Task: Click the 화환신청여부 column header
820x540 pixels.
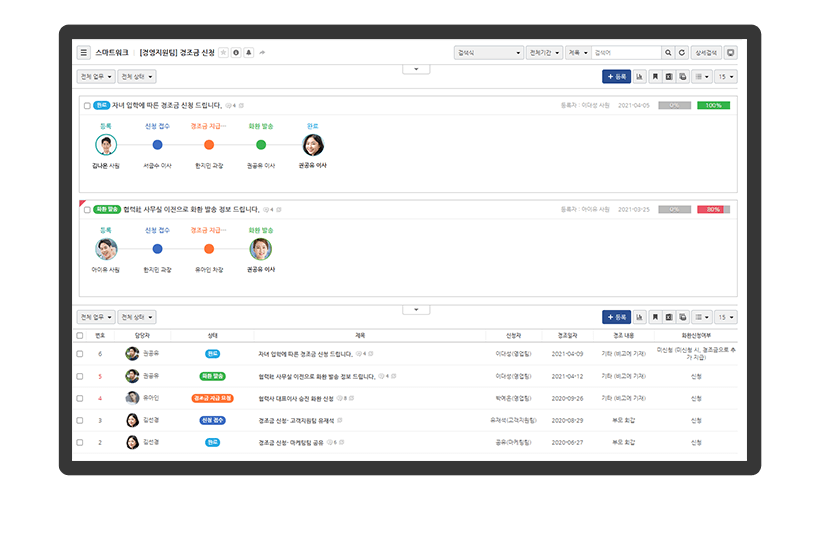Action: point(696,335)
